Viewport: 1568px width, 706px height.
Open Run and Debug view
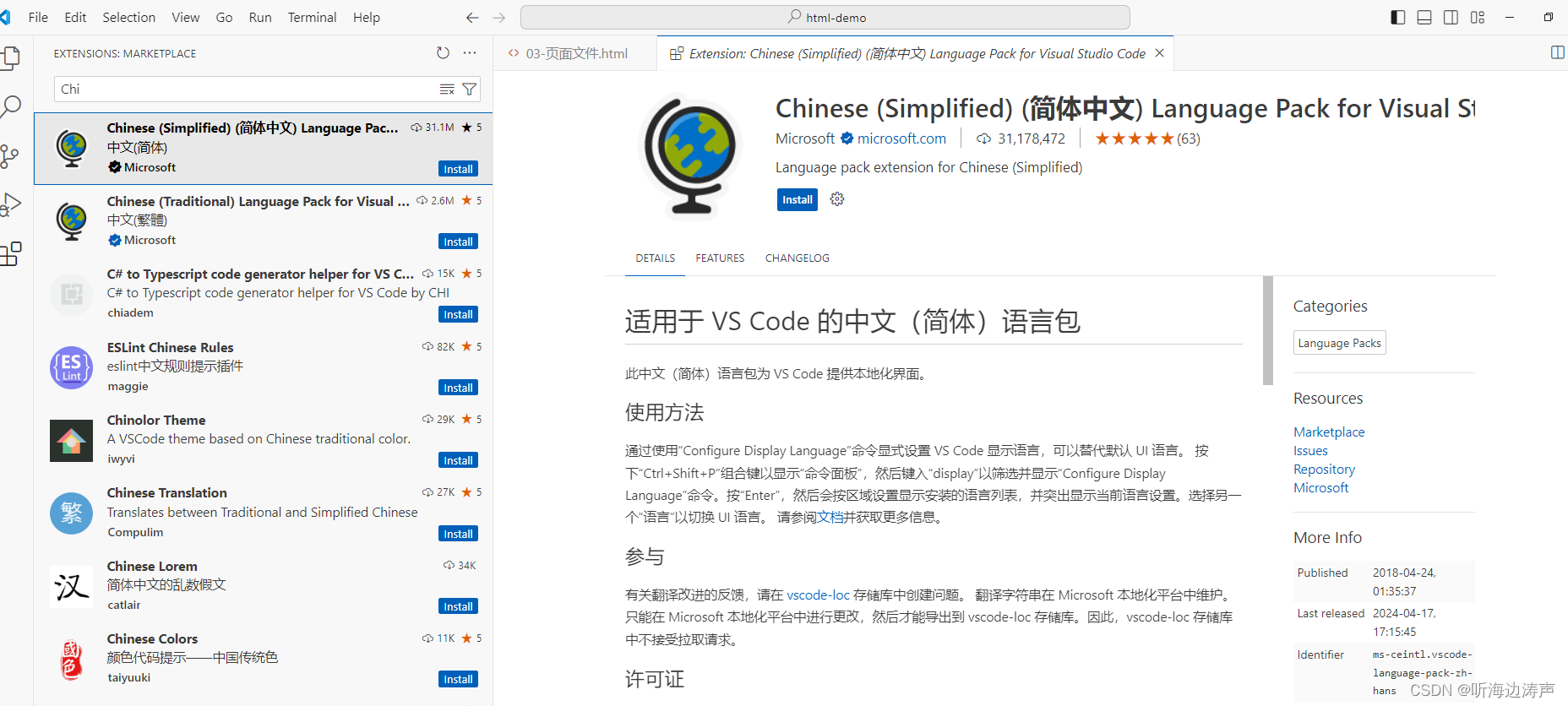(x=10, y=205)
